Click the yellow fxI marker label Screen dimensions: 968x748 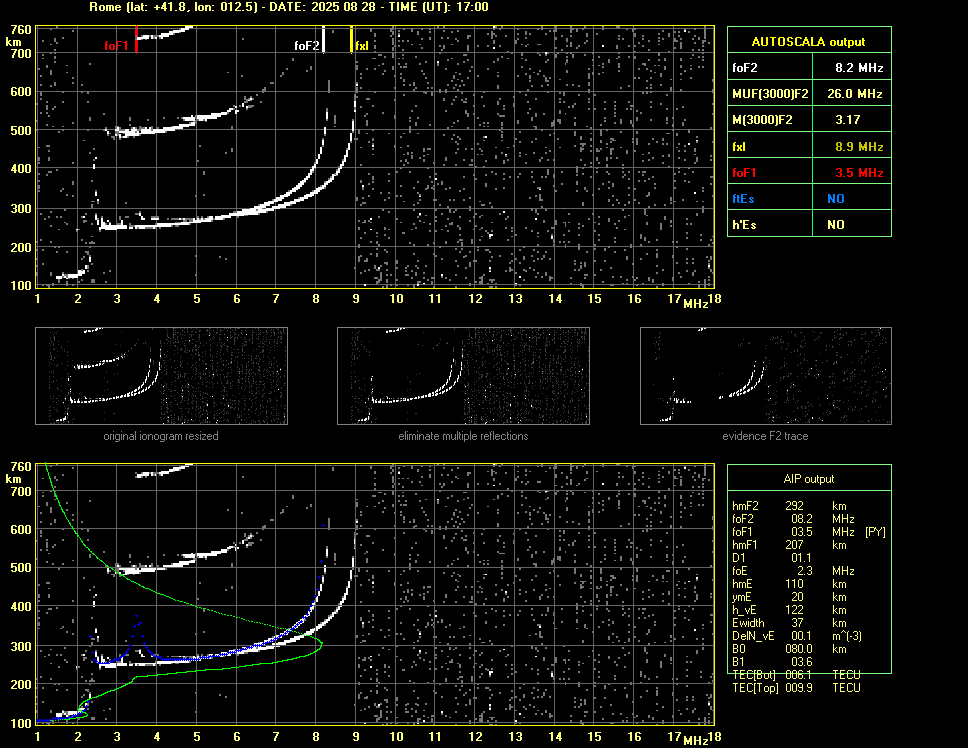pos(362,46)
